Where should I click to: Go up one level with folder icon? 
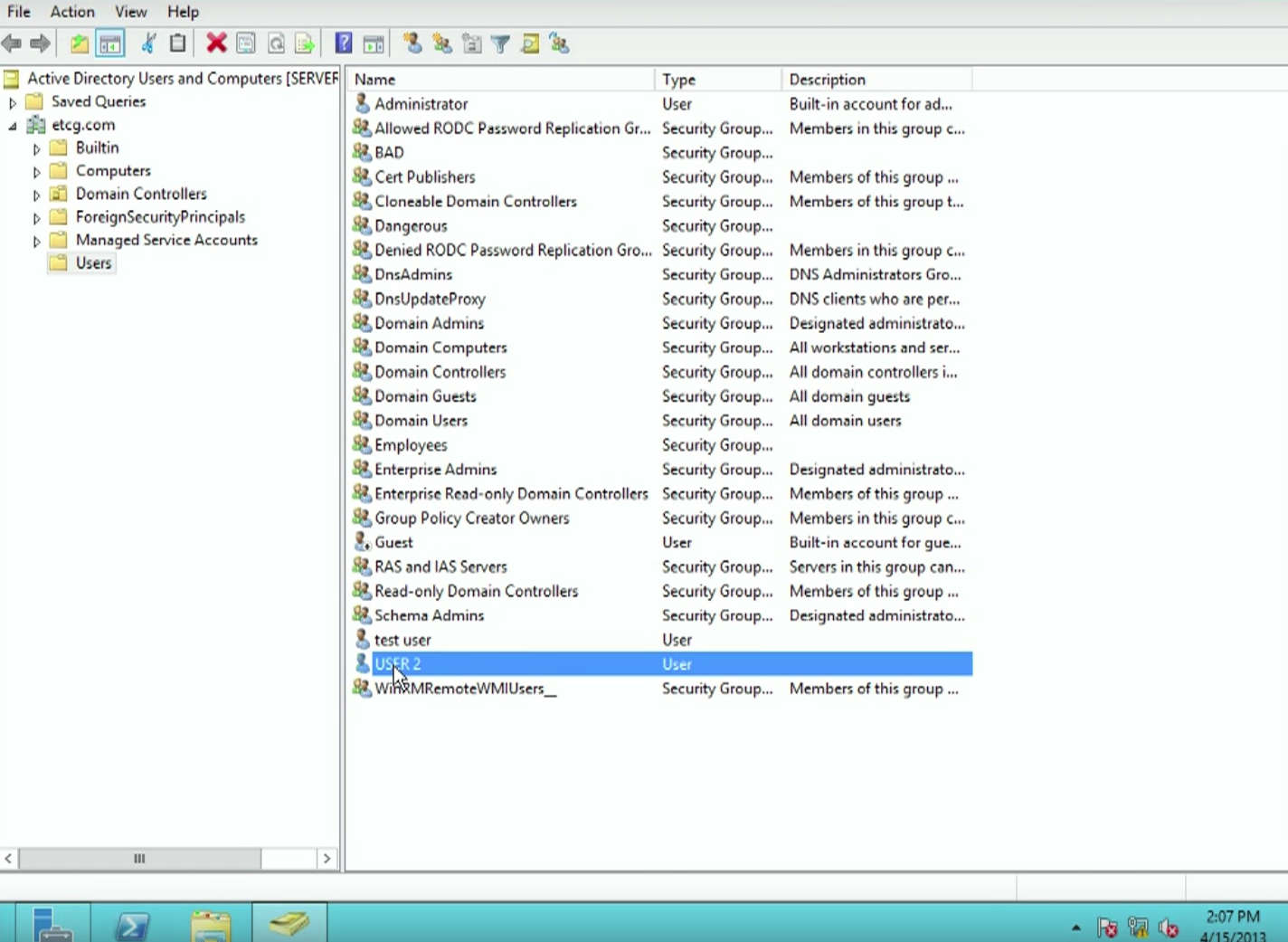click(80, 43)
